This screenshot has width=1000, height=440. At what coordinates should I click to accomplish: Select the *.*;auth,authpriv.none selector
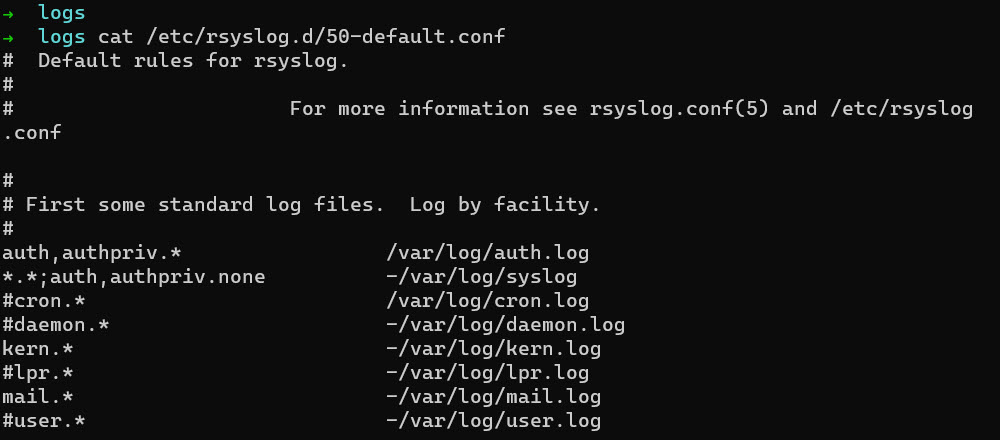(x=134, y=277)
